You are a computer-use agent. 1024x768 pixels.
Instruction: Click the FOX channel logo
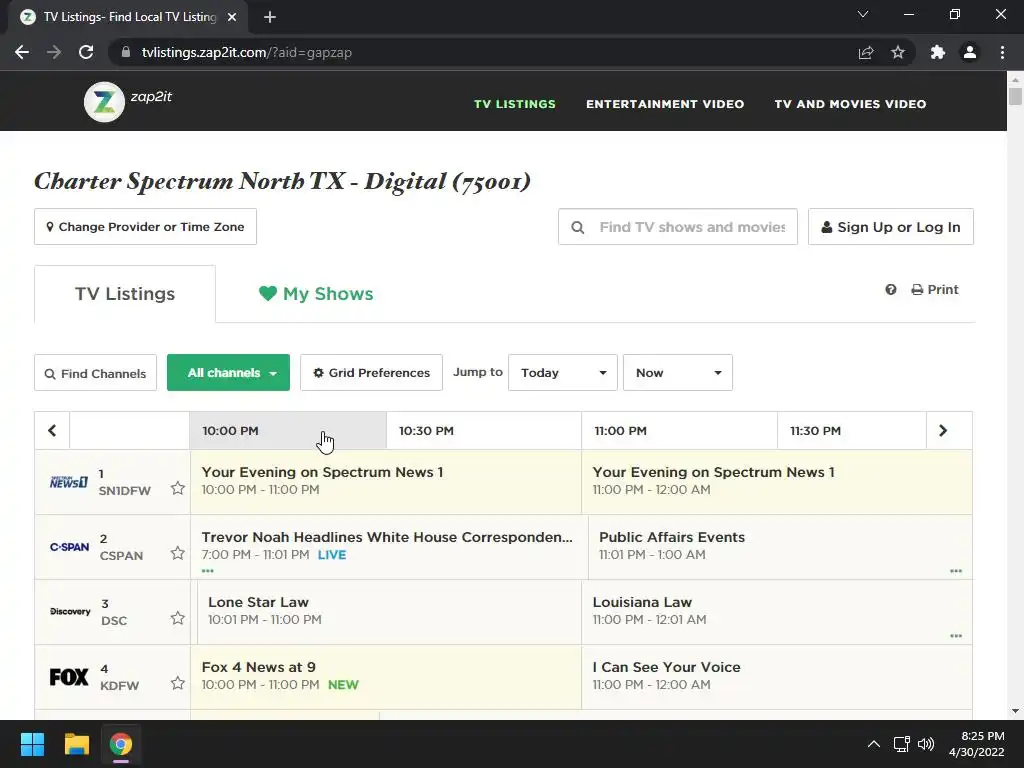pyautogui.click(x=69, y=677)
